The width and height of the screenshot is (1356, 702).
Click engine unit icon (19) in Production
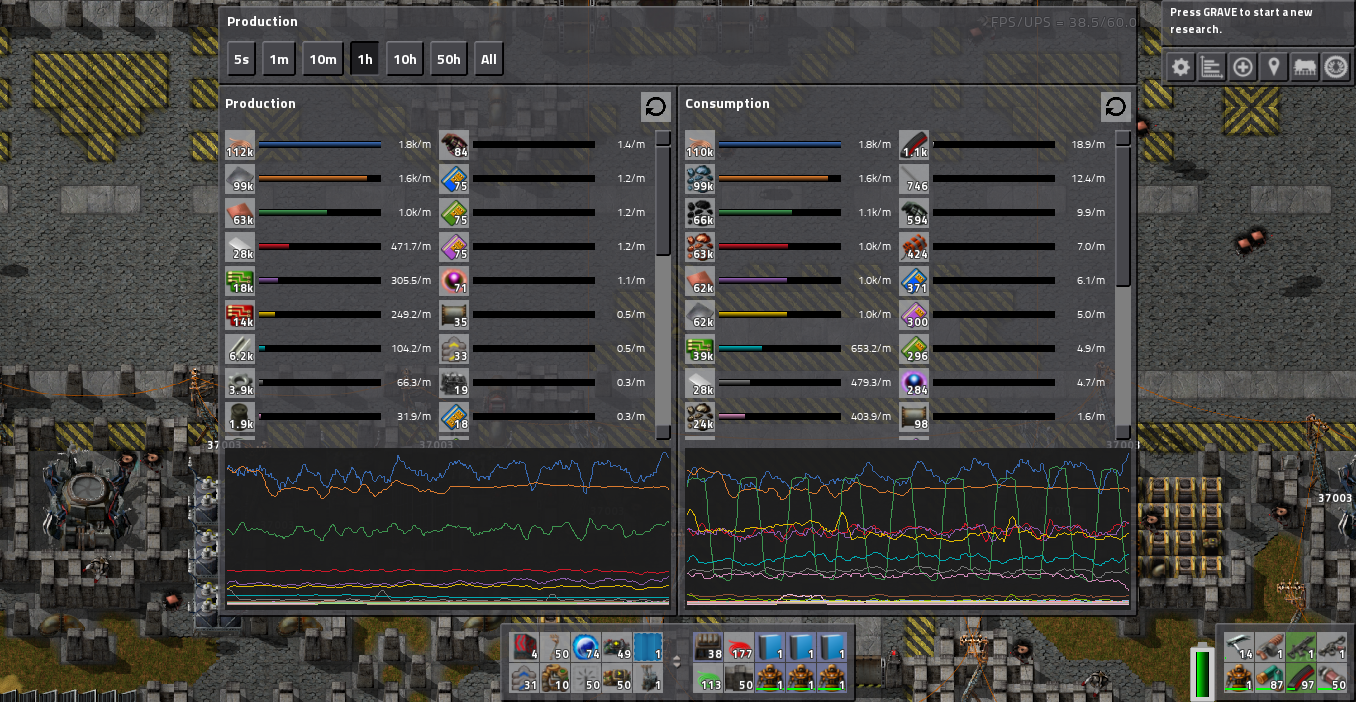pos(454,383)
